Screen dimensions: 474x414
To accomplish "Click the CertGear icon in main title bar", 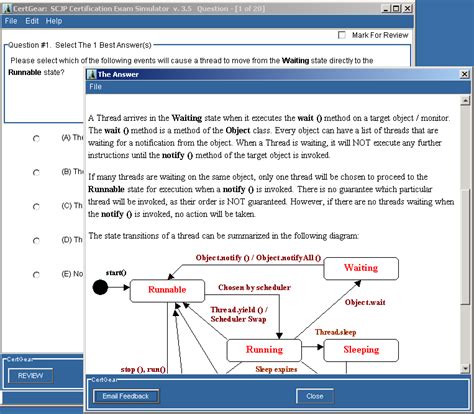I will click(x=7, y=9).
